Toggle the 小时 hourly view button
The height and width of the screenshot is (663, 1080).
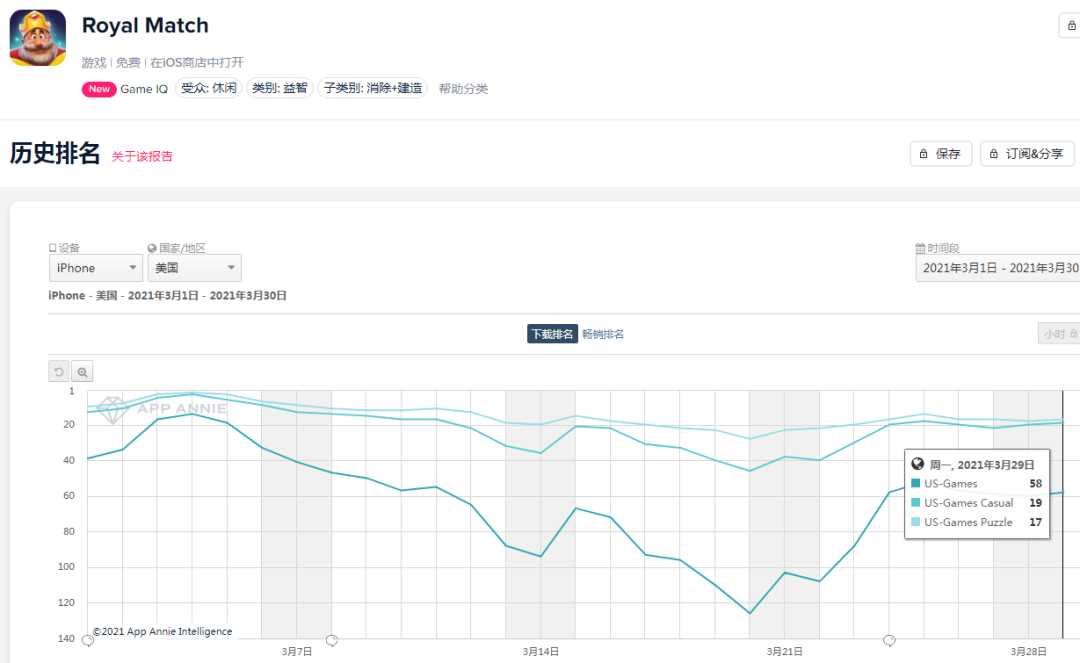[1059, 334]
